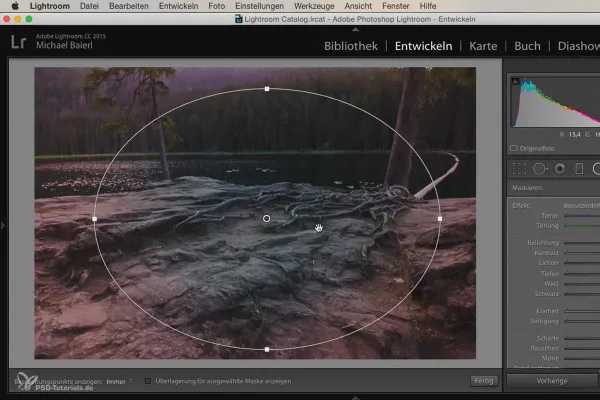Click the Michael Baierl identity text
The image size is (600, 400).
coord(64,45)
